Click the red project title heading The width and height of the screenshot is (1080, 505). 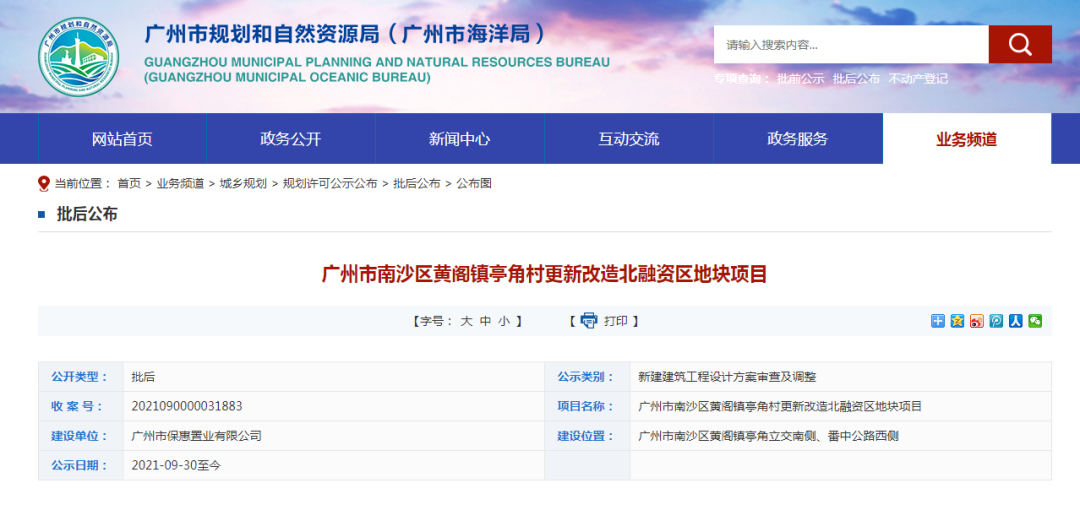tap(544, 274)
